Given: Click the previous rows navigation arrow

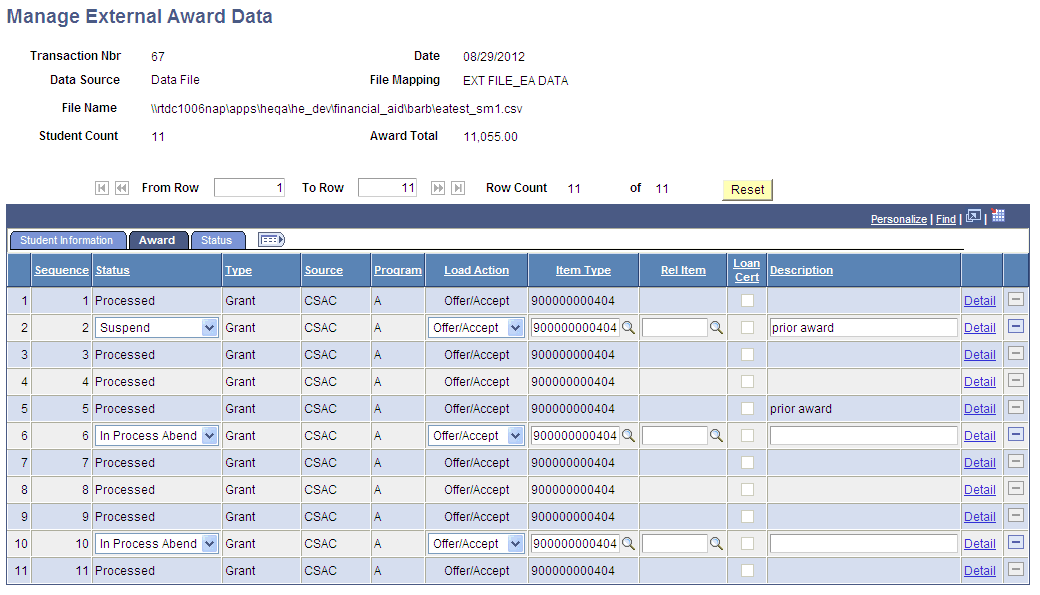Looking at the screenshot, I should (121, 187).
